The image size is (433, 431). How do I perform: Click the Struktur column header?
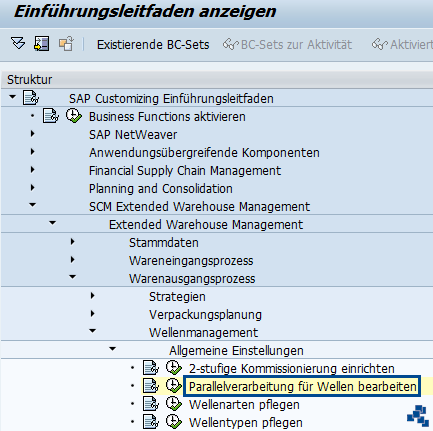click(217, 79)
